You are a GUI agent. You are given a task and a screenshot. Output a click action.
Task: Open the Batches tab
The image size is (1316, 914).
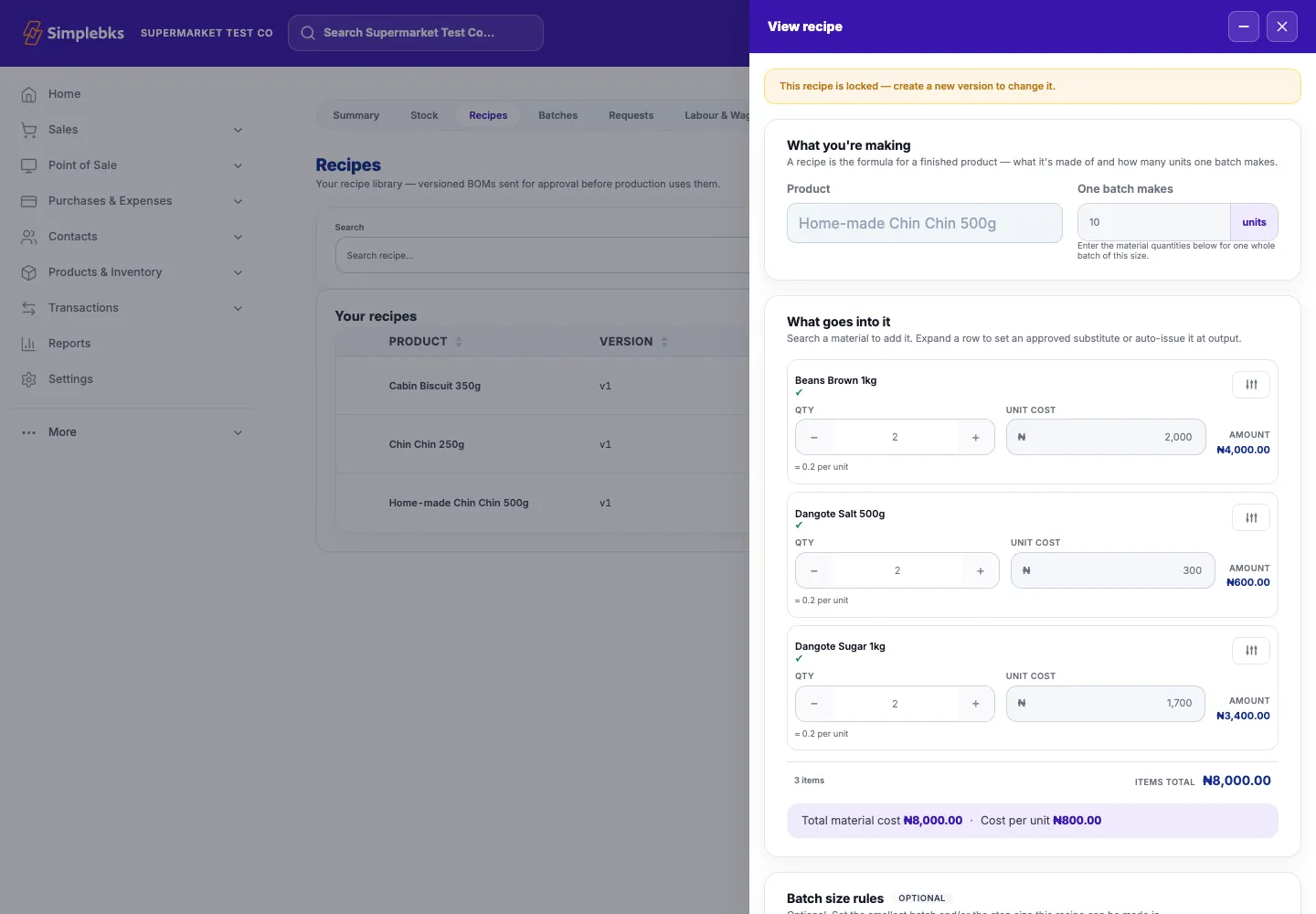[557, 115]
